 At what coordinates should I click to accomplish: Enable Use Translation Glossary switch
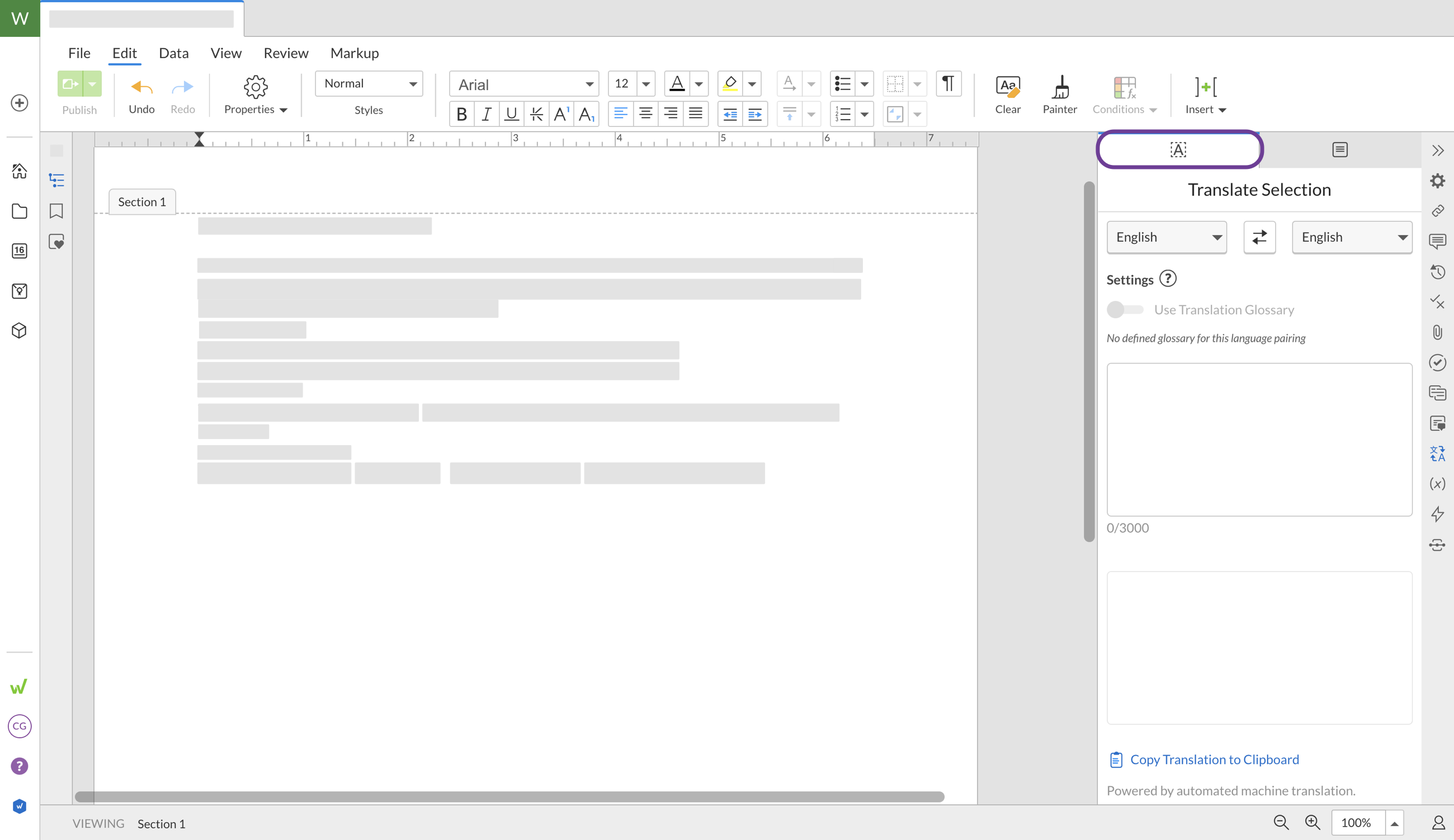point(1124,310)
